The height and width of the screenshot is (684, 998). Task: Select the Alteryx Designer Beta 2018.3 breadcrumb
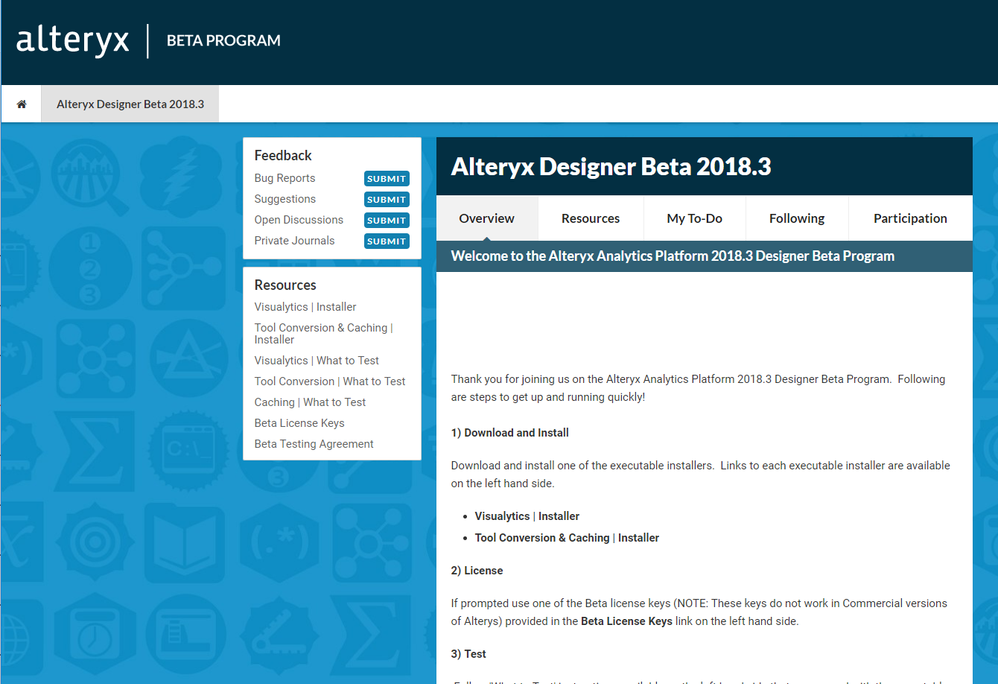click(130, 104)
